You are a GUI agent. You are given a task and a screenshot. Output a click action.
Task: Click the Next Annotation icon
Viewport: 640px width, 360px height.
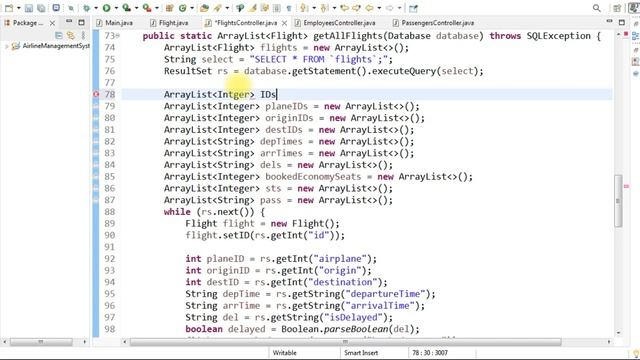pos(304,8)
